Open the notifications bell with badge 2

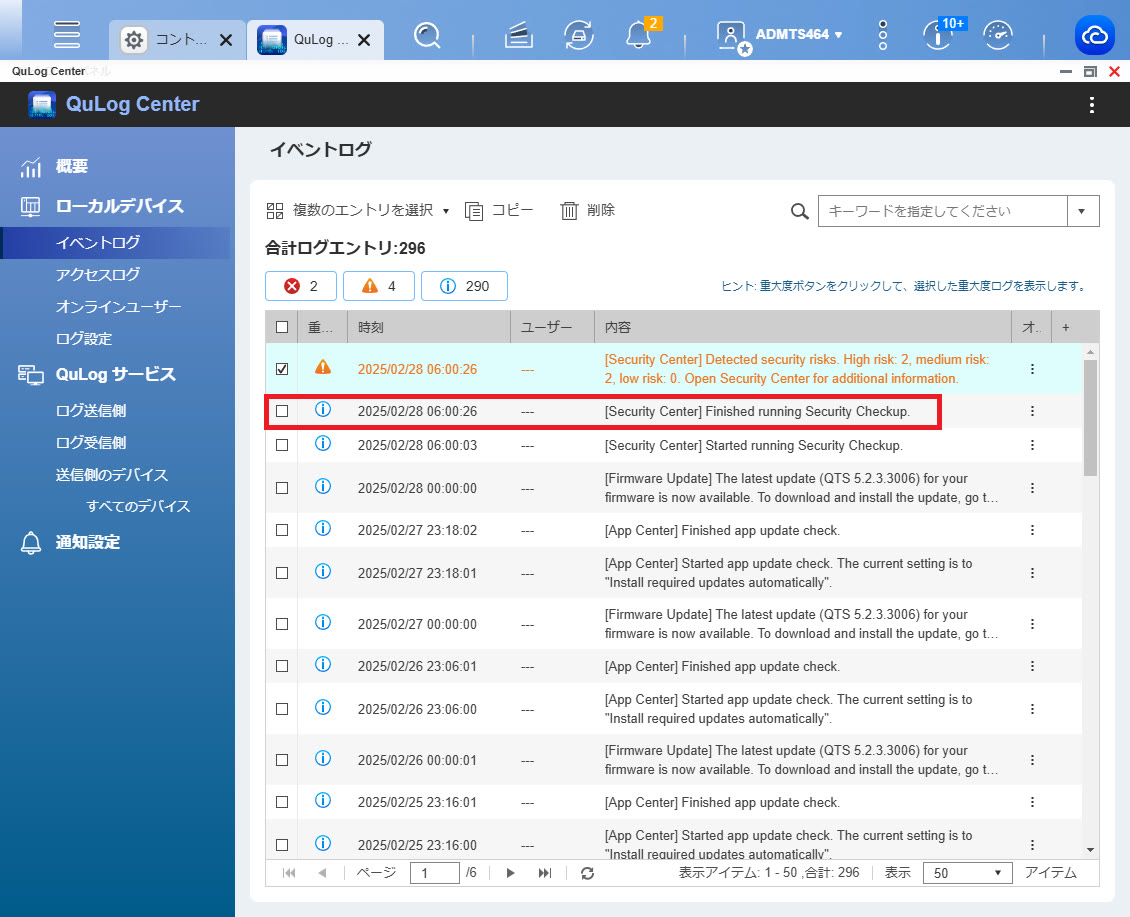639,35
